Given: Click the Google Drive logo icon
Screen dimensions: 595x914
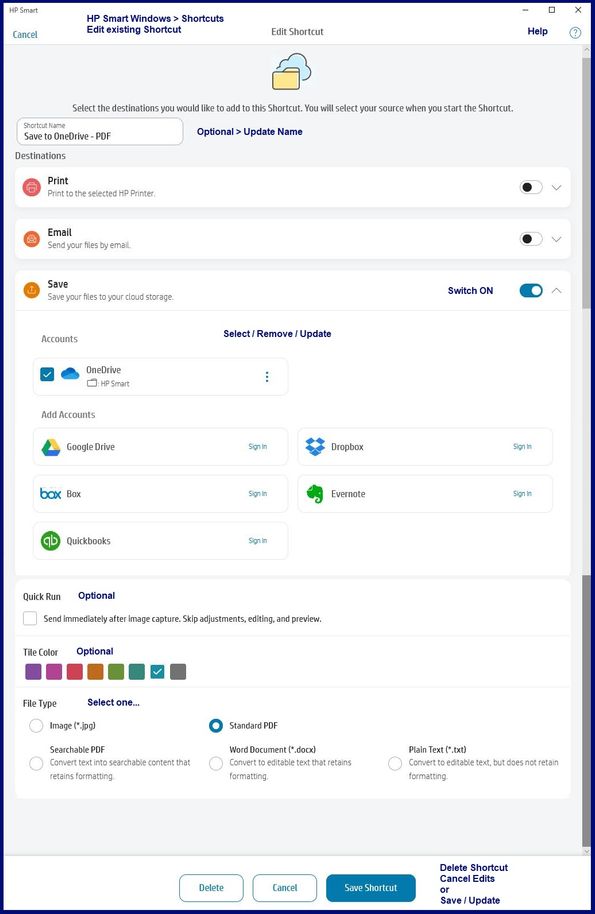Looking at the screenshot, I should click(51, 447).
